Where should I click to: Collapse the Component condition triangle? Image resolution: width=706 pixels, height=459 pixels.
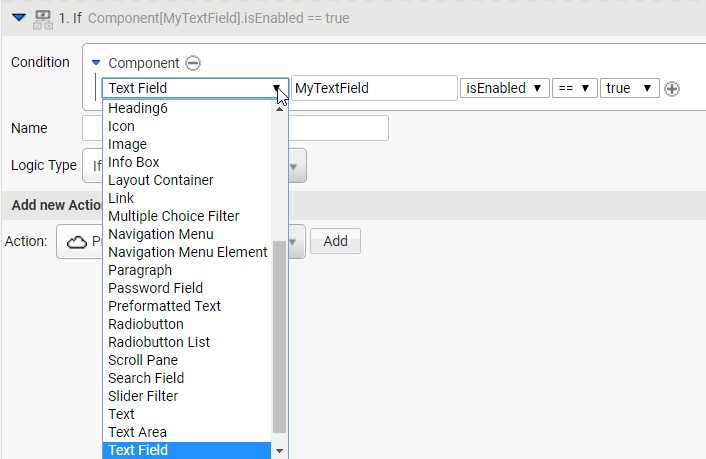pyautogui.click(x=96, y=63)
